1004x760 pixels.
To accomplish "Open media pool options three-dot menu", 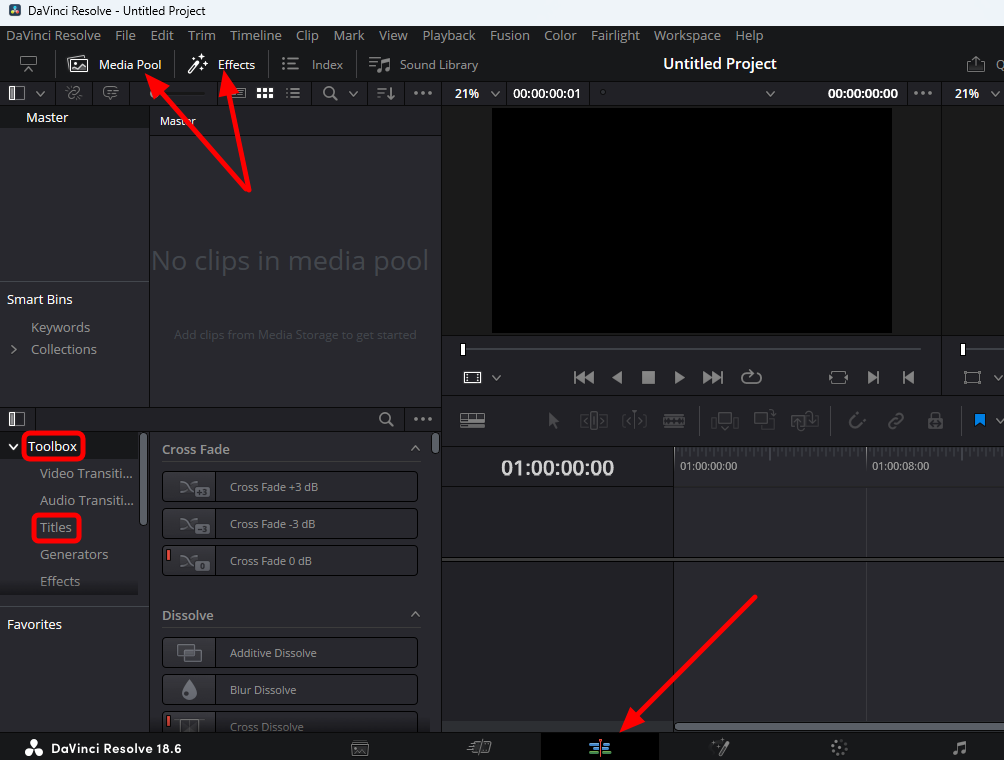I will [x=423, y=93].
